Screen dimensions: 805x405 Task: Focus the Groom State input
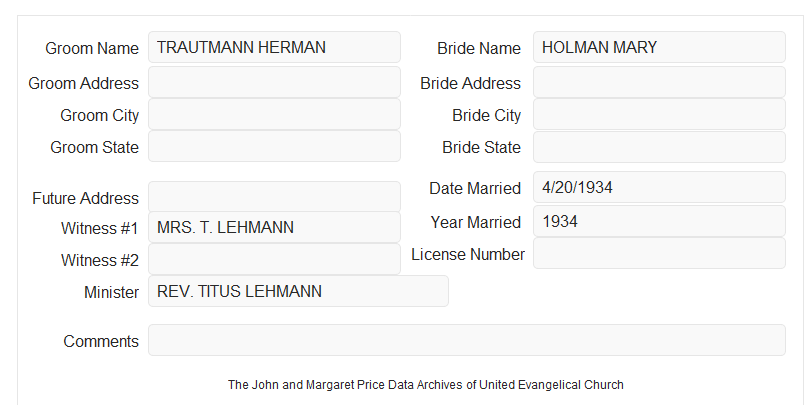[274, 146]
